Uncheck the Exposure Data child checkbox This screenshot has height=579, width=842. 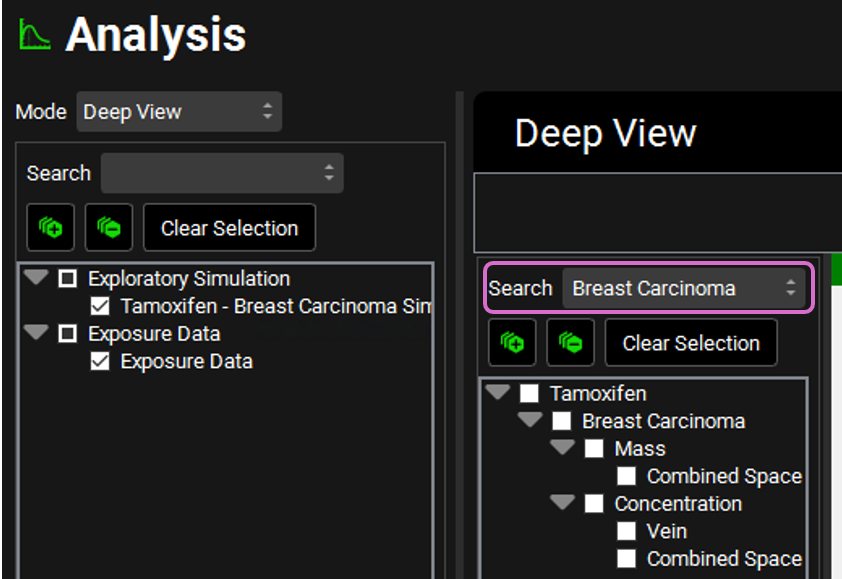click(100, 361)
